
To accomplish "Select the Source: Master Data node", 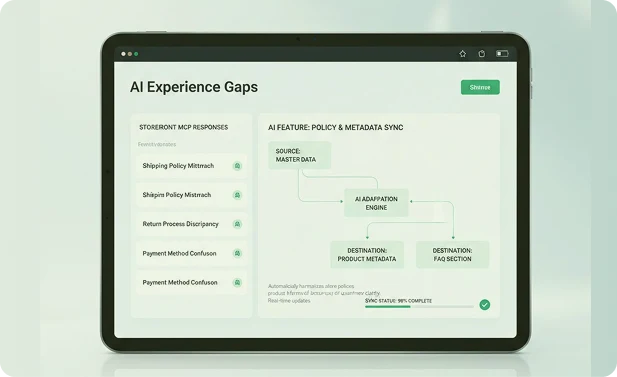I will pos(299,155).
